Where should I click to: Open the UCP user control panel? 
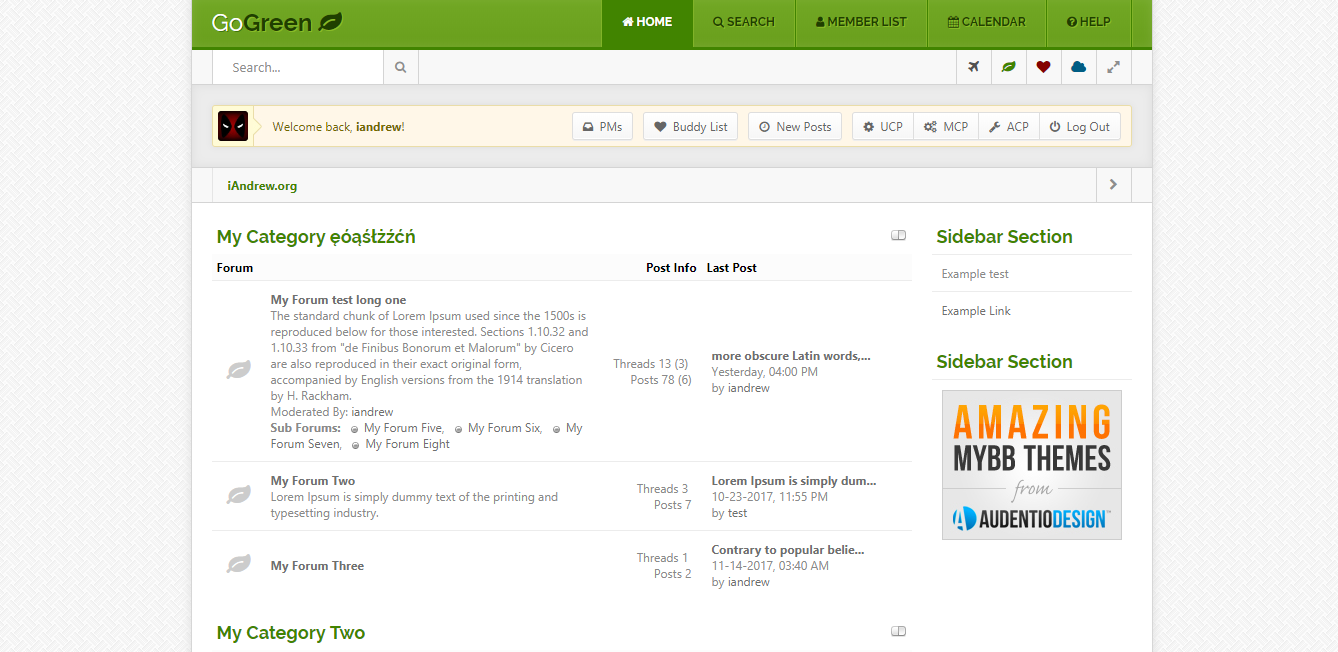click(883, 127)
